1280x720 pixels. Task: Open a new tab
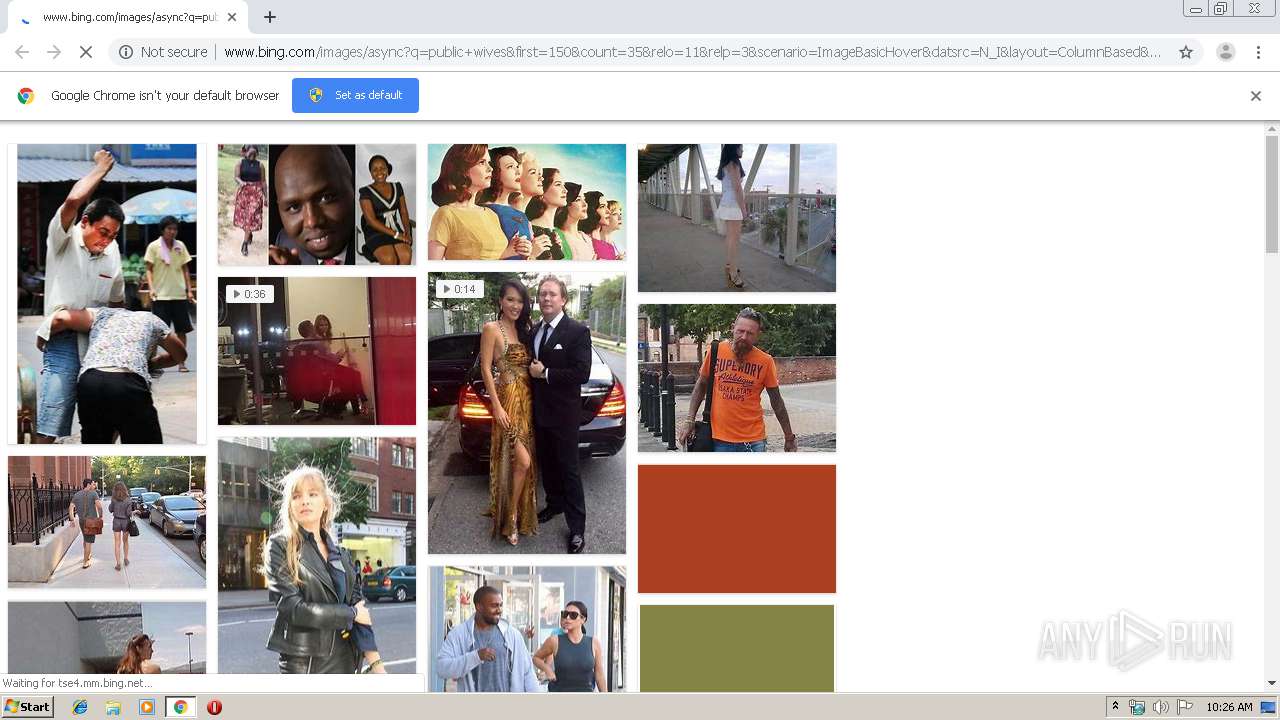coord(270,17)
